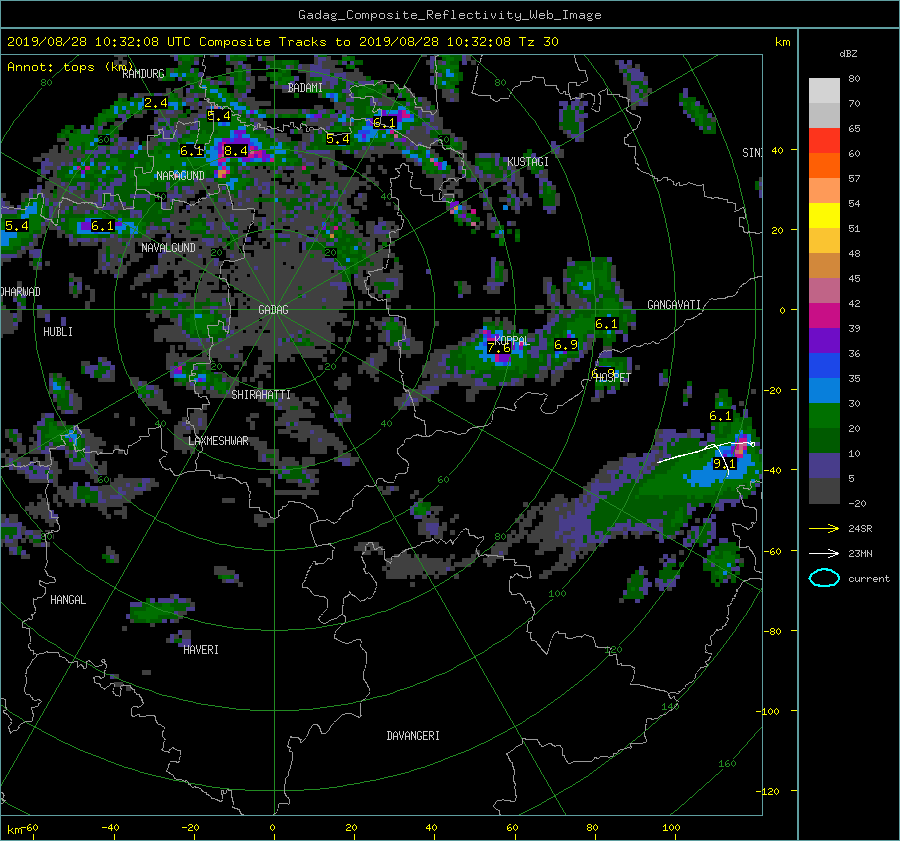Click the 5.4 top below BADAMI
Screen dimensions: 900x841
point(338,139)
